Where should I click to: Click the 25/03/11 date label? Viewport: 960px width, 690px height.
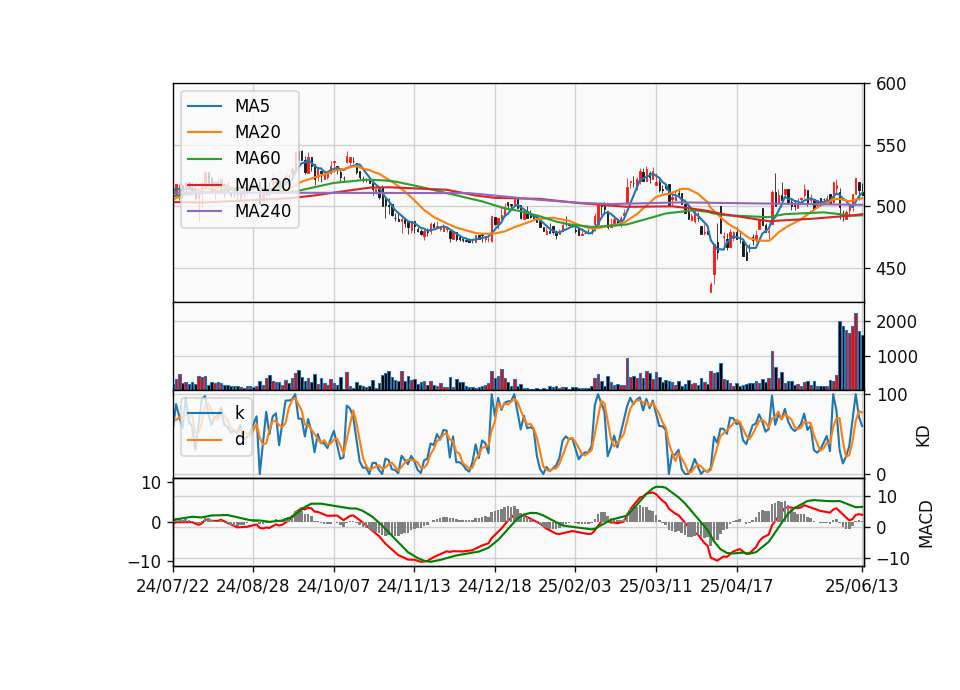click(656, 586)
